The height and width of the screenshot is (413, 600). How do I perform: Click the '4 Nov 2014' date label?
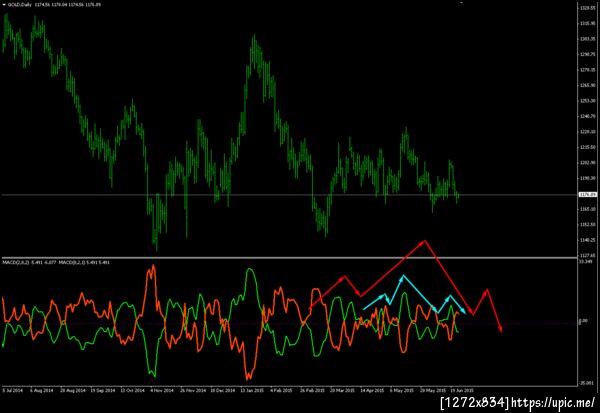pos(162,390)
